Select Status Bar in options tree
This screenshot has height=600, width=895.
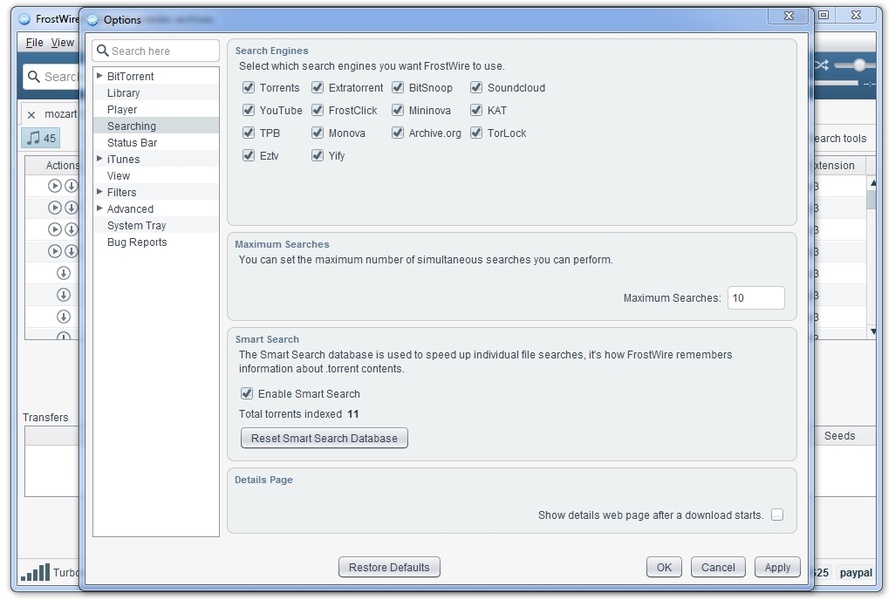coord(132,143)
